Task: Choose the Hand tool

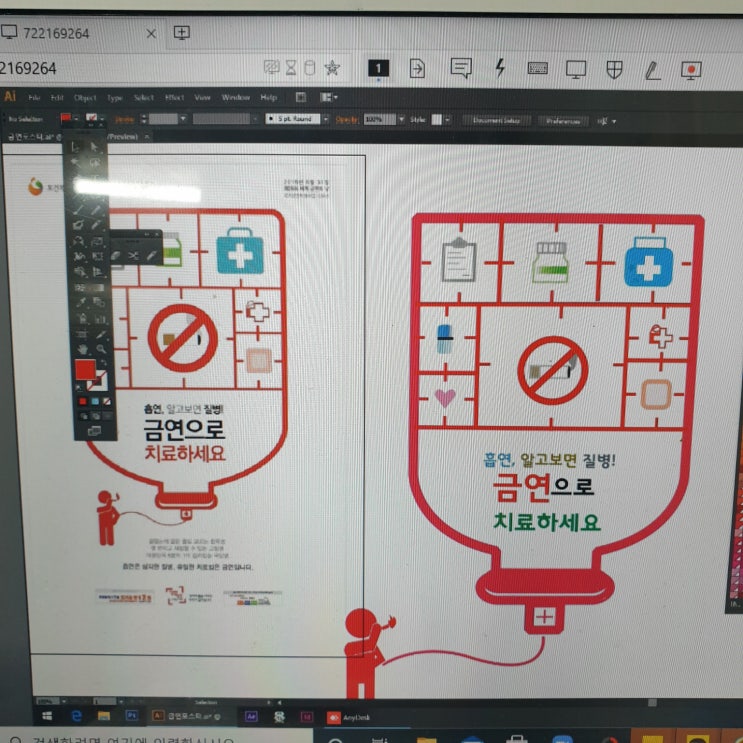Action: coord(83,350)
